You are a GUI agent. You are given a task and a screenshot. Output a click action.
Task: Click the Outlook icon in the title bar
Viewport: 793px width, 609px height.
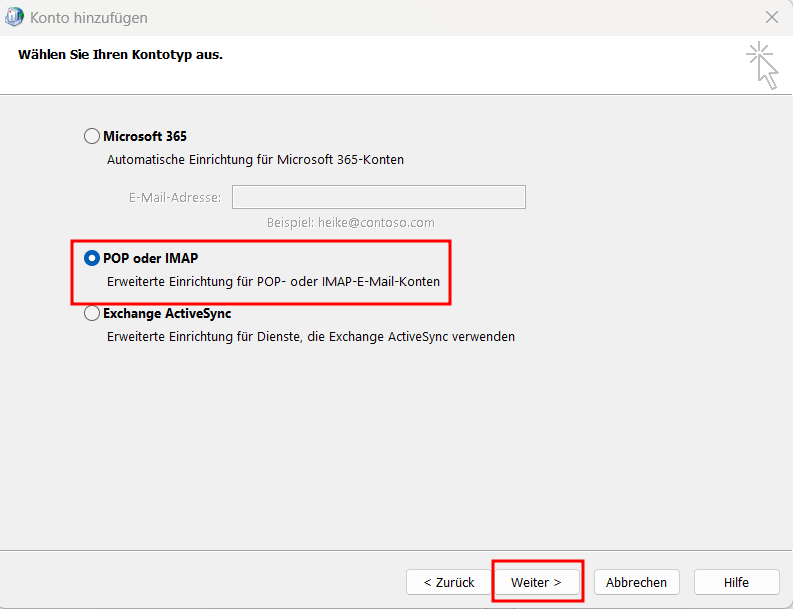point(15,18)
